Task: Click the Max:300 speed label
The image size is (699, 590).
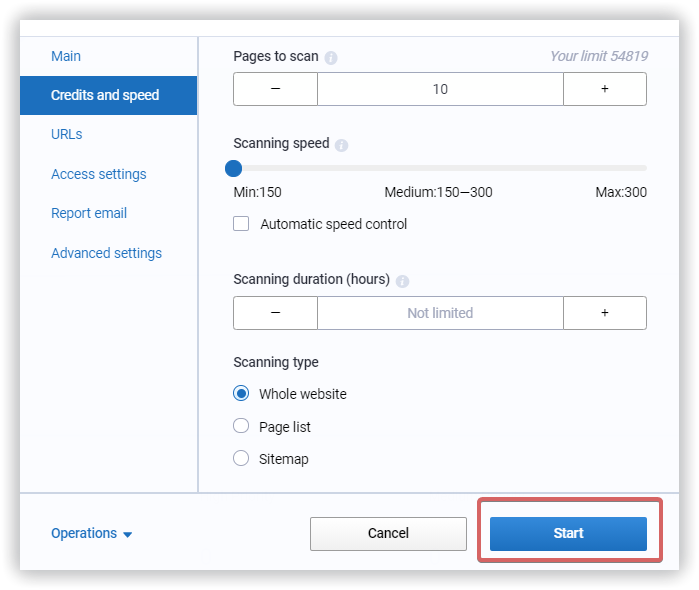Action: (621, 192)
